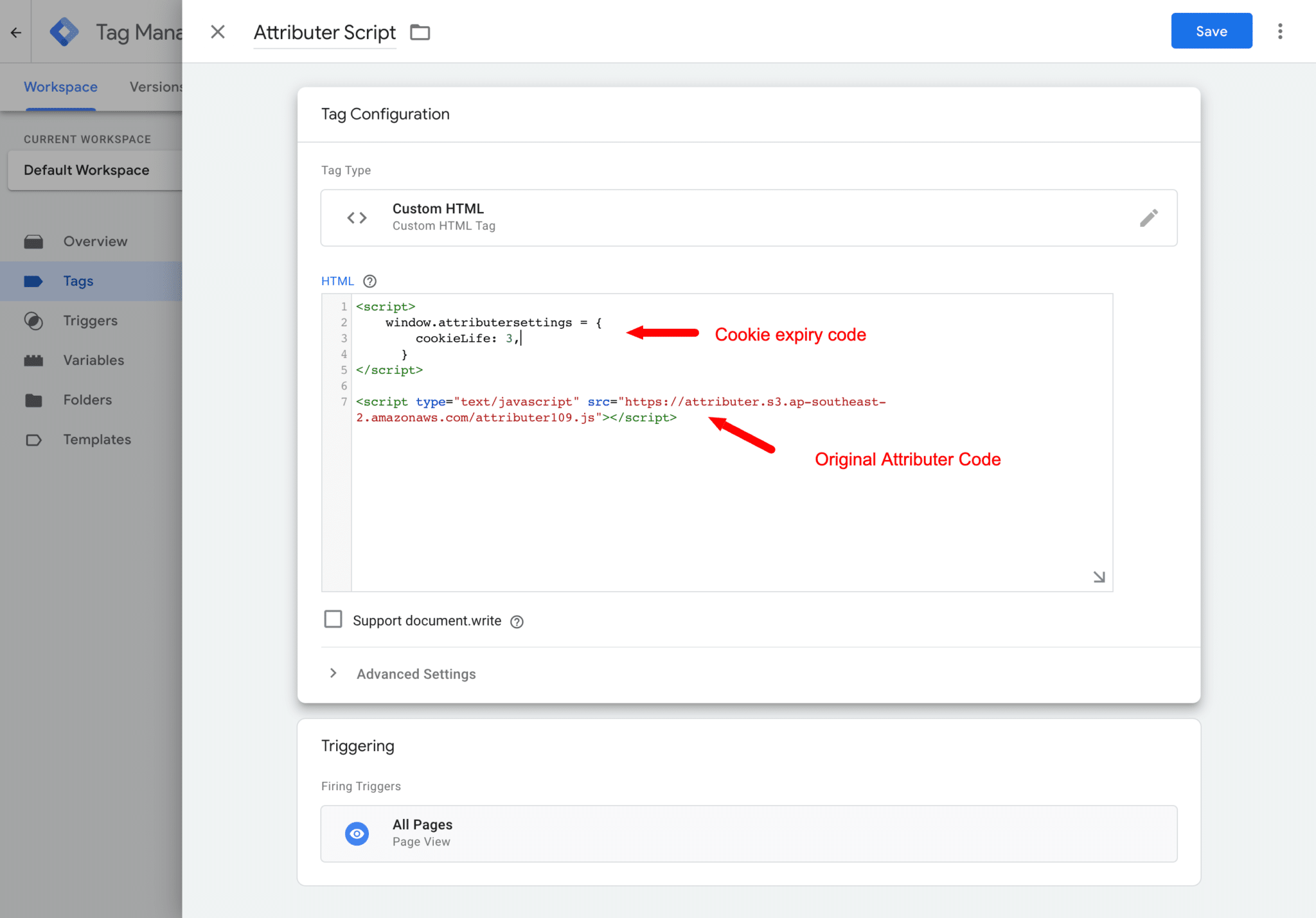Screen dimensions: 1316x918
Task: Expand the HTML code editor fullscreen
Action: [1099, 576]
